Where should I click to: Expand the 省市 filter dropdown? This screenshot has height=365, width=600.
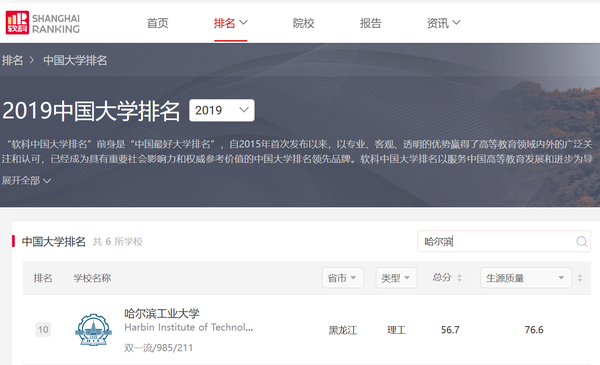pyautogui.click(x=342, y=278)
